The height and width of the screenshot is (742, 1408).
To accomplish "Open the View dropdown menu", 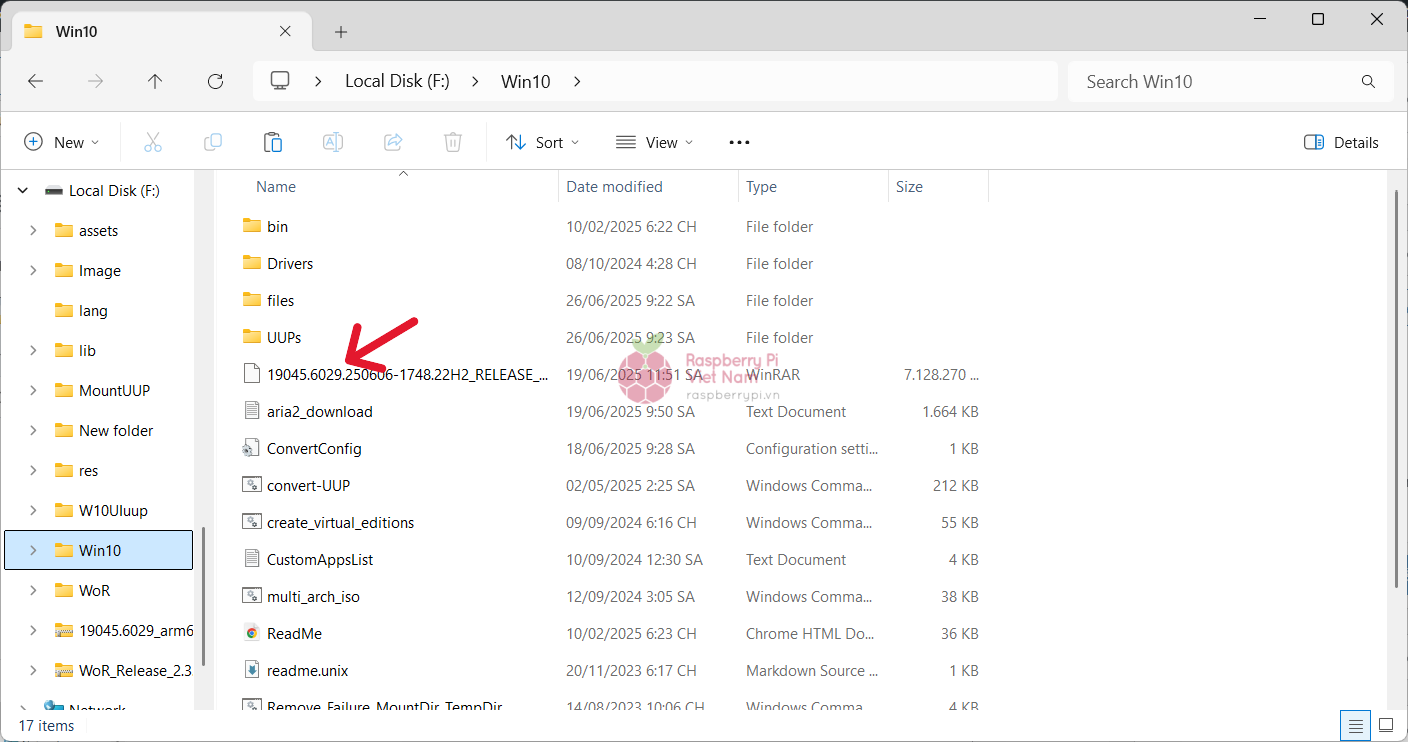I will point(654,142).
